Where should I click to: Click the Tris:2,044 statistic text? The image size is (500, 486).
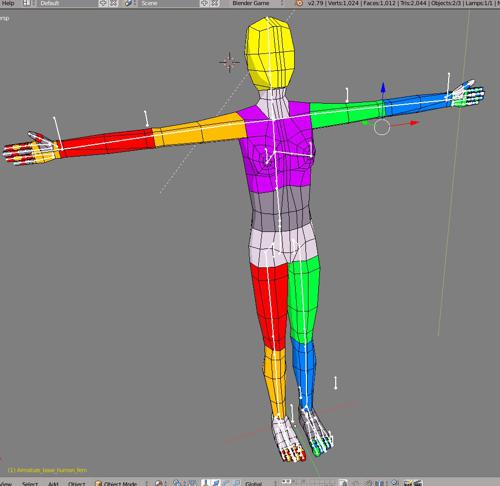(412, 3)
